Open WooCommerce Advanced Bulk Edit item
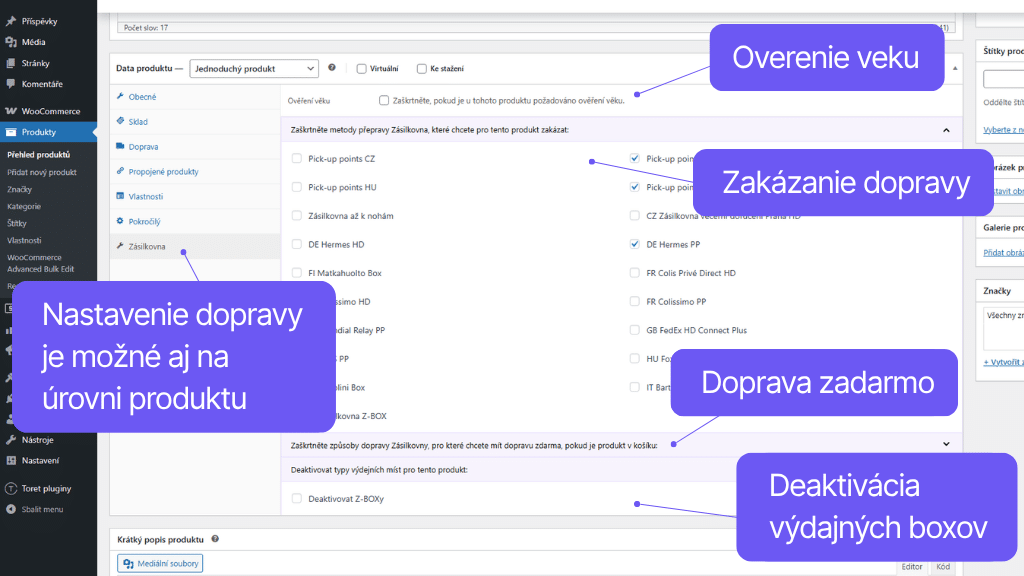 point(40,263)
